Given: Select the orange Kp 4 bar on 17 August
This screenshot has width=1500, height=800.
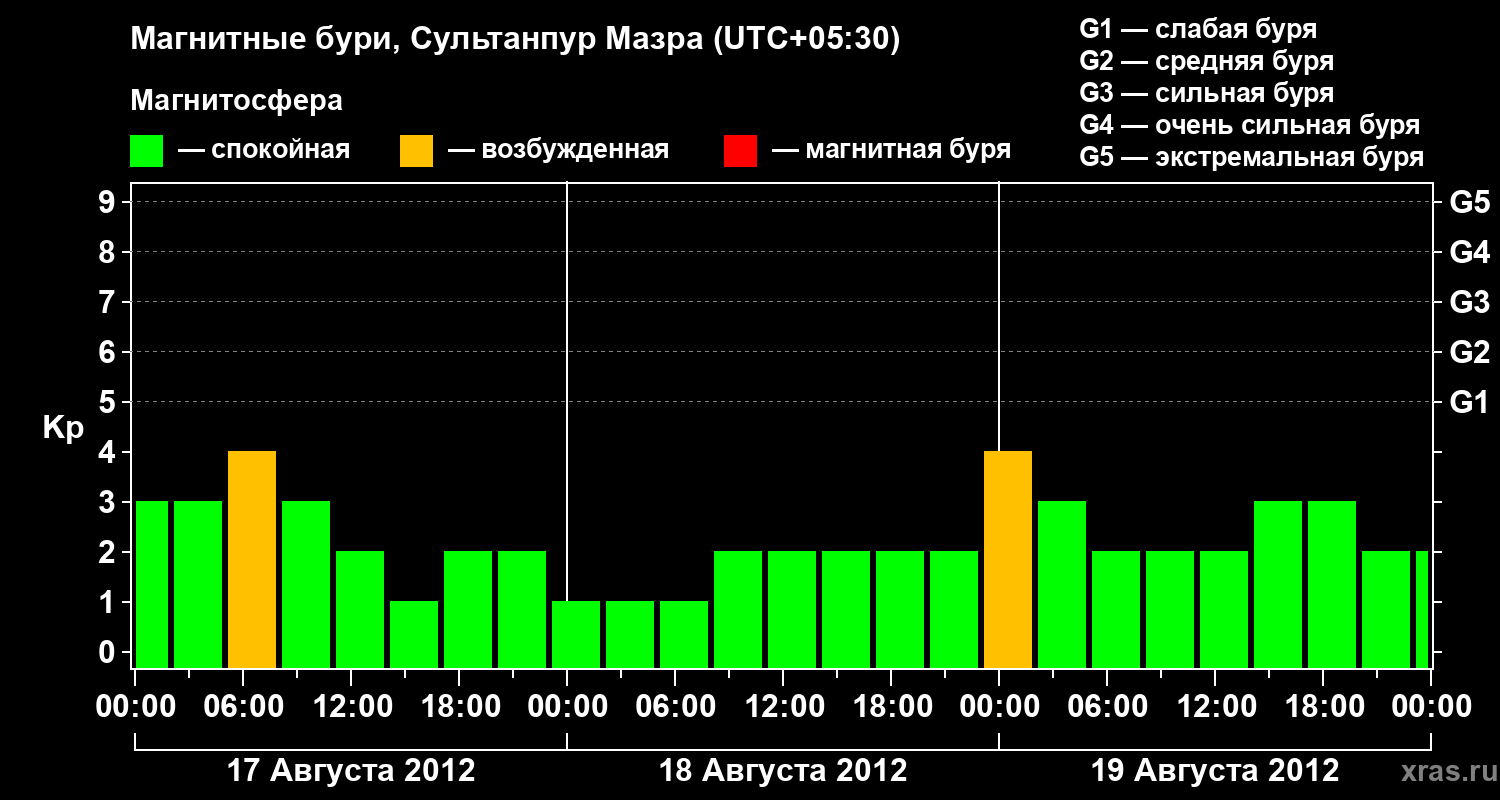Looking at the screenshot, I should tap(252, 560).
